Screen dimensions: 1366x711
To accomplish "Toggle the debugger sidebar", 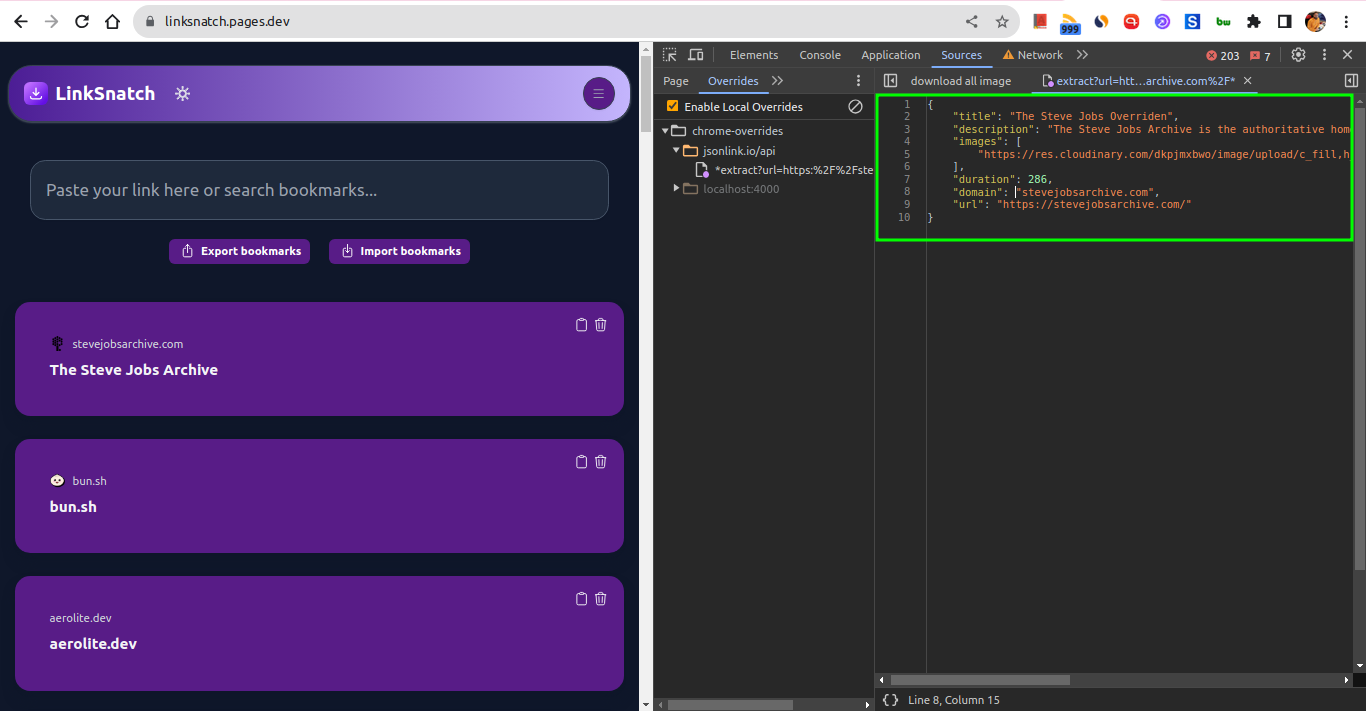I will [x=1351, y=81].
